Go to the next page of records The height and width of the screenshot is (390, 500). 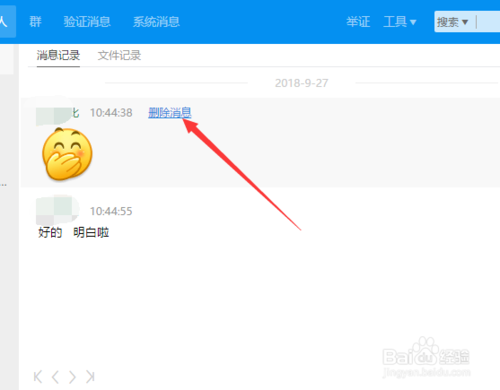pyautogui.click(x=72, y=377)
